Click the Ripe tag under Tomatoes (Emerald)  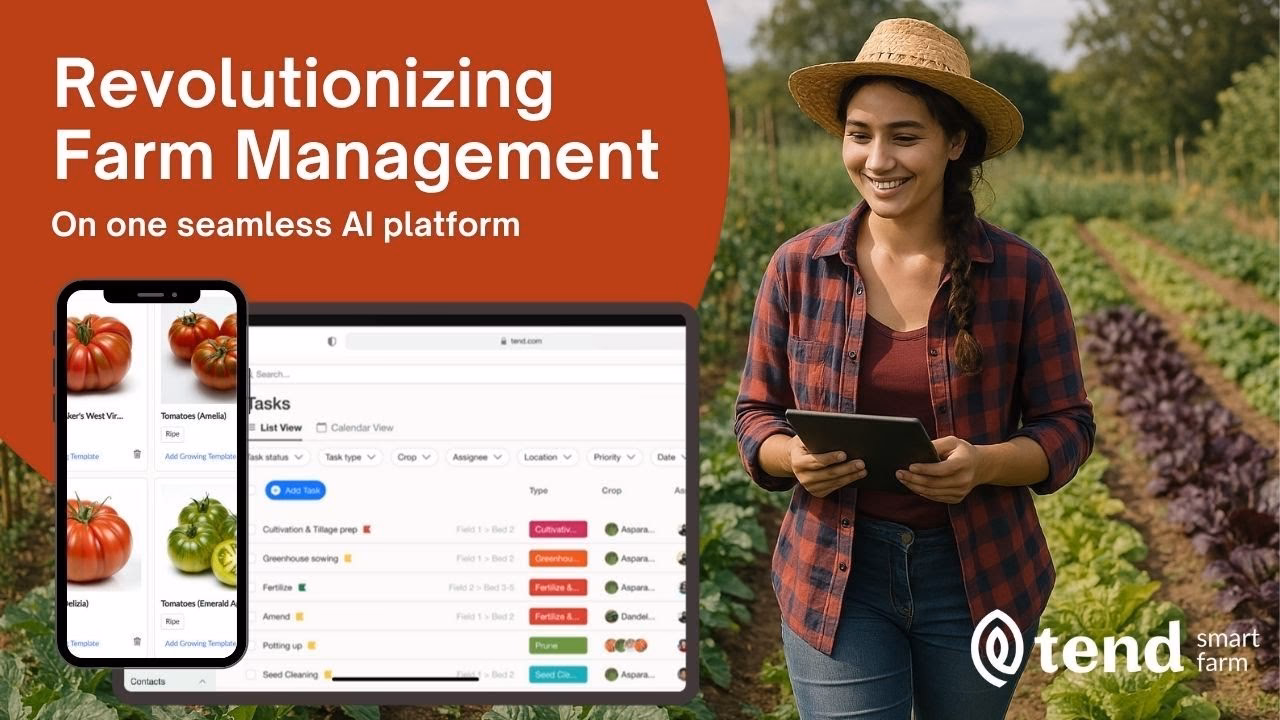(173, 622)
